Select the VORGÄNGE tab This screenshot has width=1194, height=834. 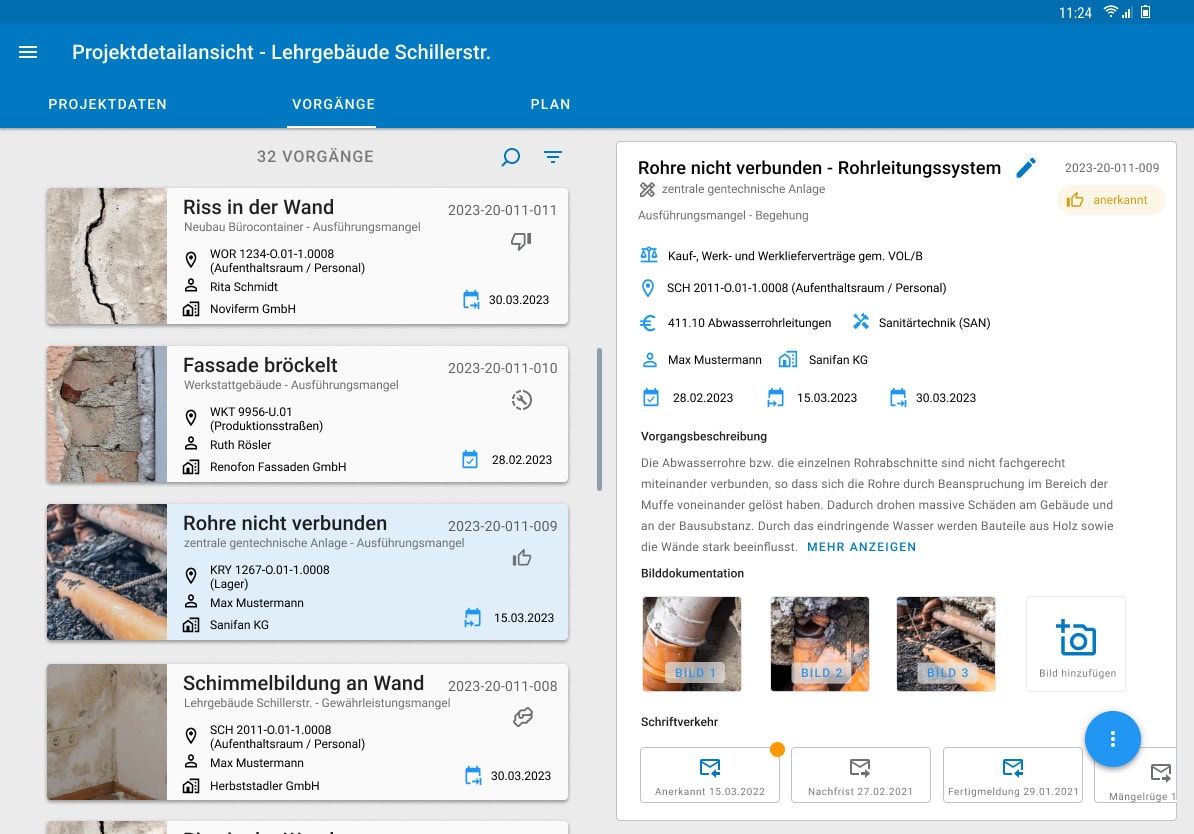point(334,104)
